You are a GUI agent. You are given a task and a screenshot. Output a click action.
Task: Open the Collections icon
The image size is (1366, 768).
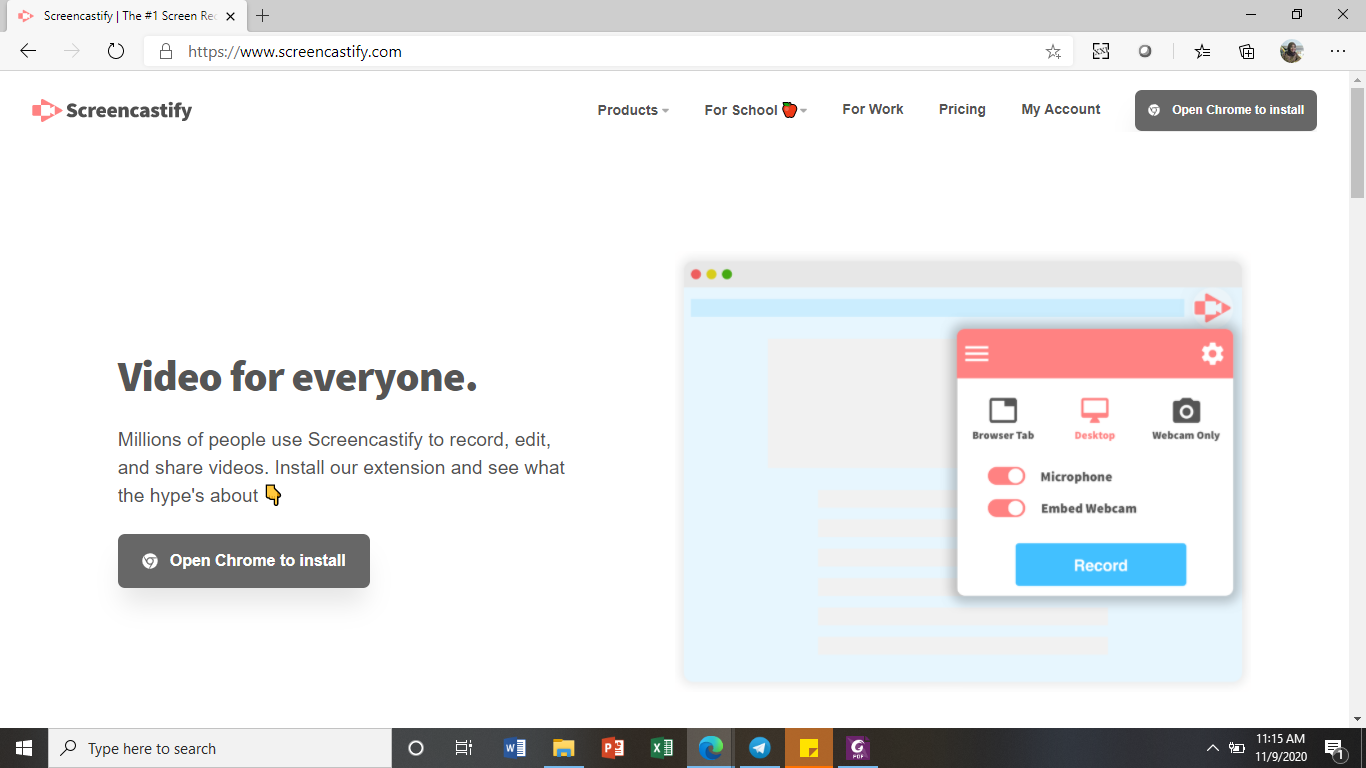[x=1247, y=52]
